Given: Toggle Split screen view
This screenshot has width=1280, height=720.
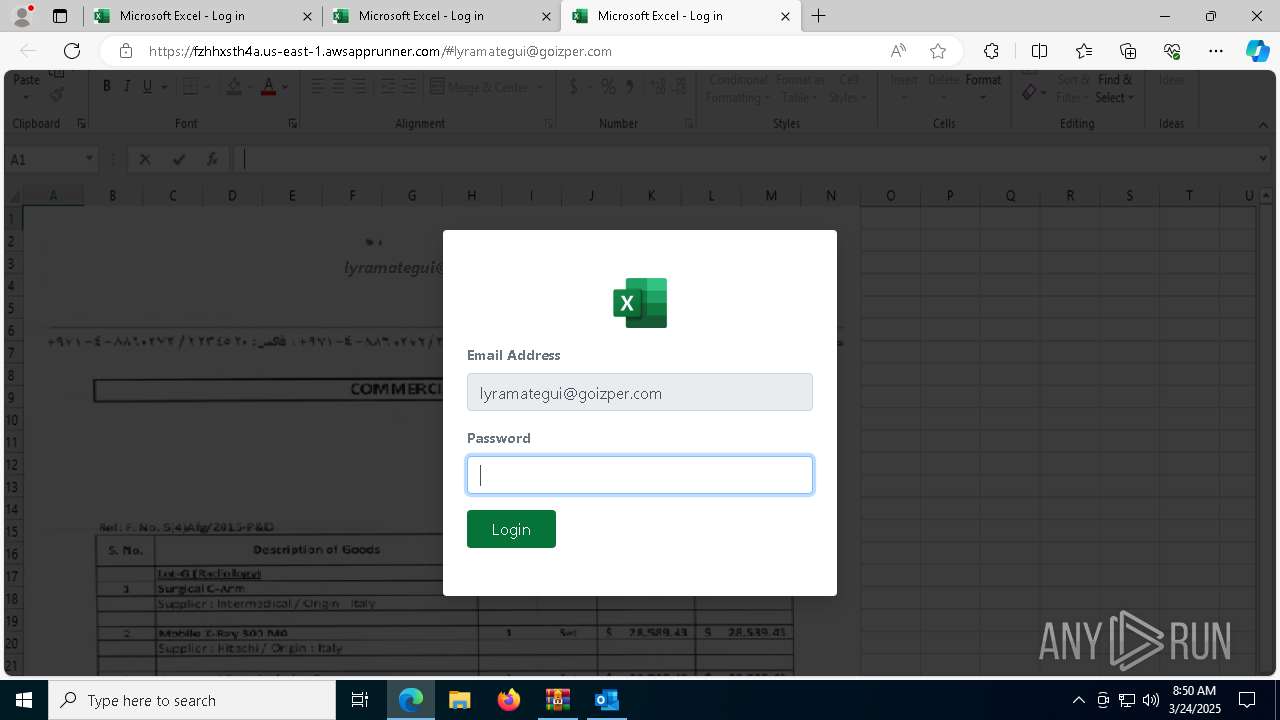Looking at the screenshot, I should [x=1039, y=51].
